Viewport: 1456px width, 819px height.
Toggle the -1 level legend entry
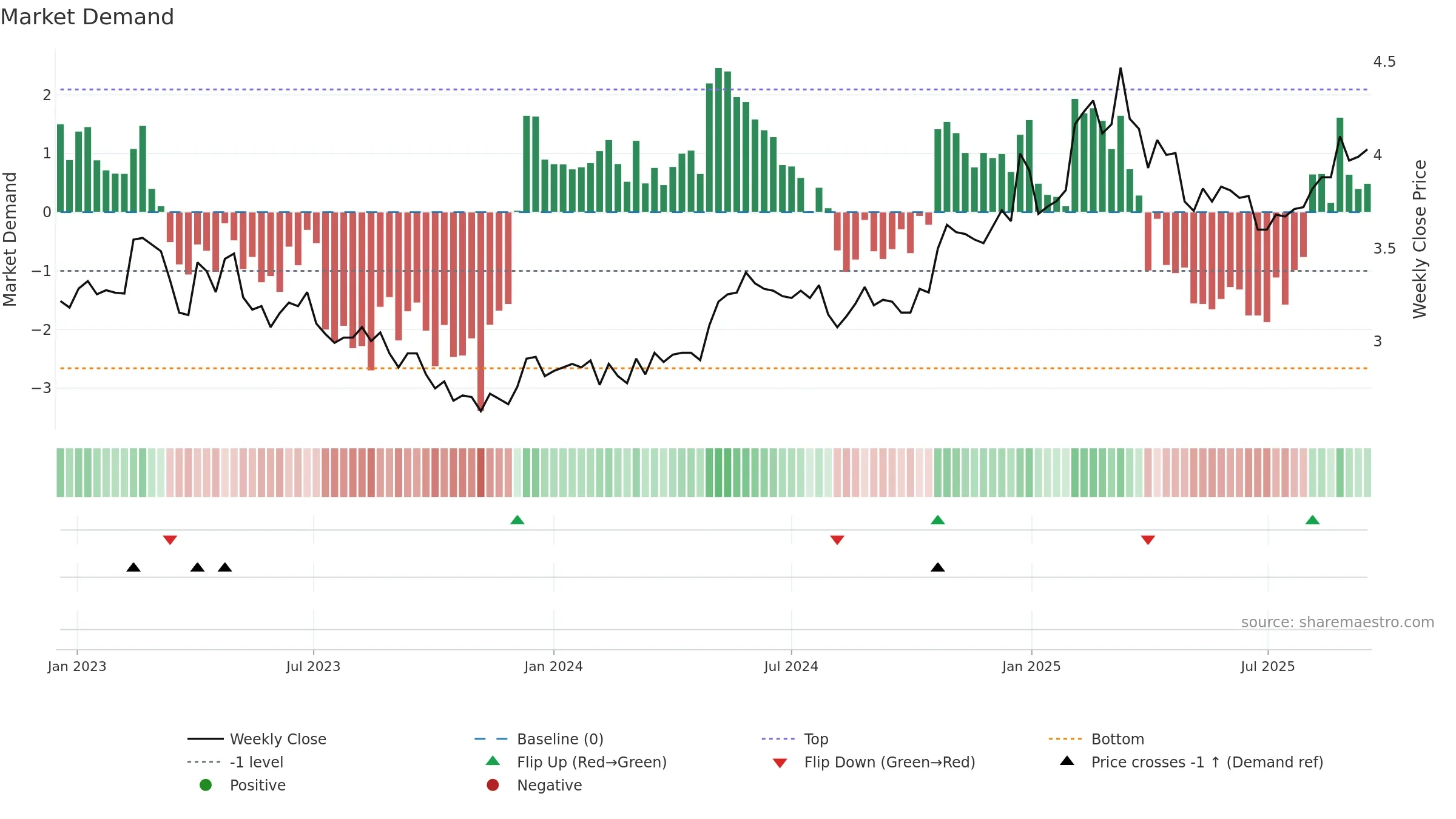235,762
